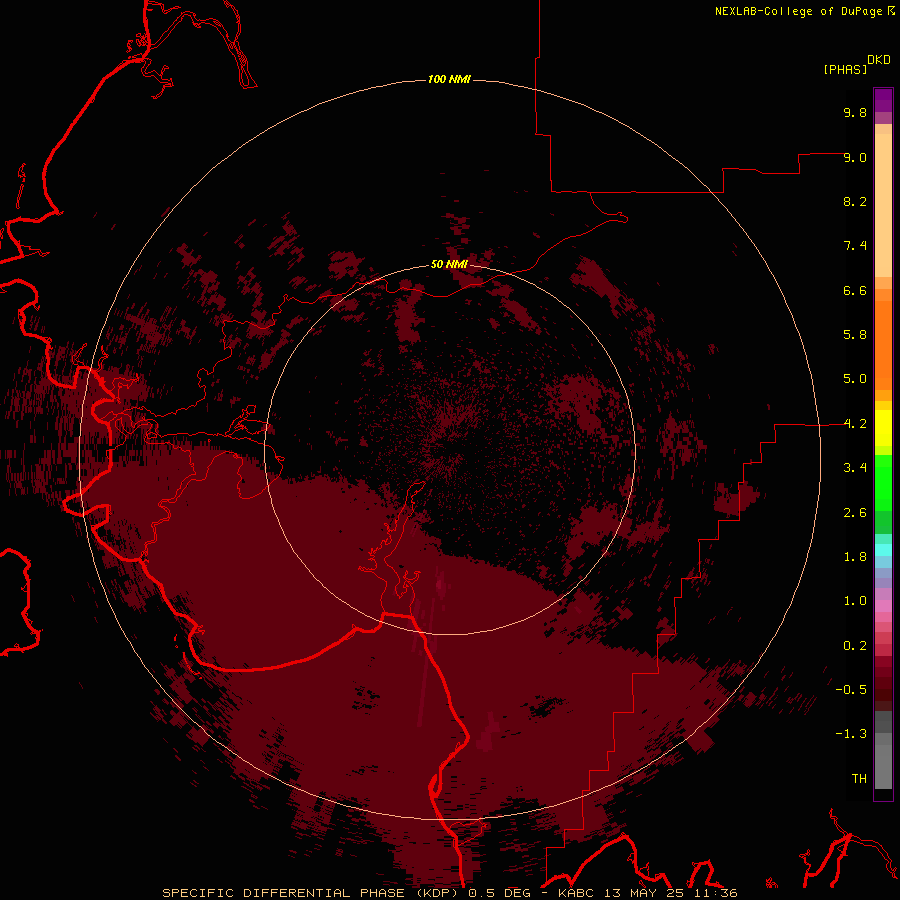The height and width of the screenshot is (900, 900).
Task: Click the 11:36 time stamp
Action: pos(715,893)
